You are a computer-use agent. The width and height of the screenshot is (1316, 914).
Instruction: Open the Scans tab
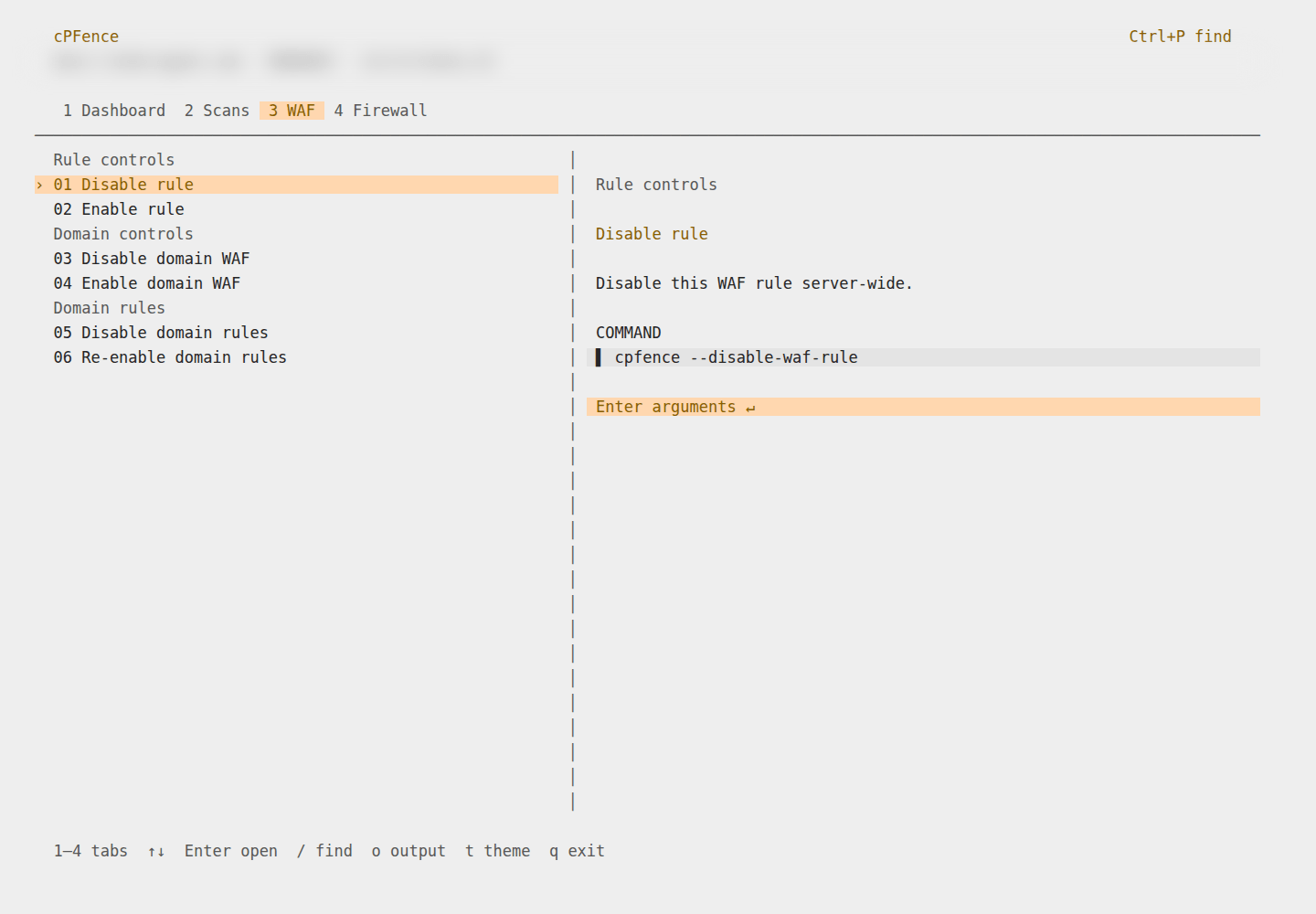[x=217, y=111]
